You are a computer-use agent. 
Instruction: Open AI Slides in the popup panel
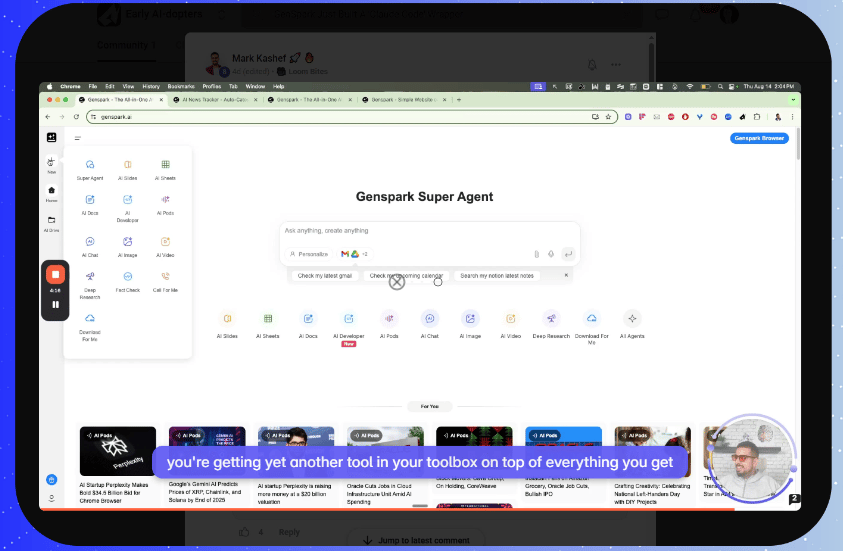(127, 169)
